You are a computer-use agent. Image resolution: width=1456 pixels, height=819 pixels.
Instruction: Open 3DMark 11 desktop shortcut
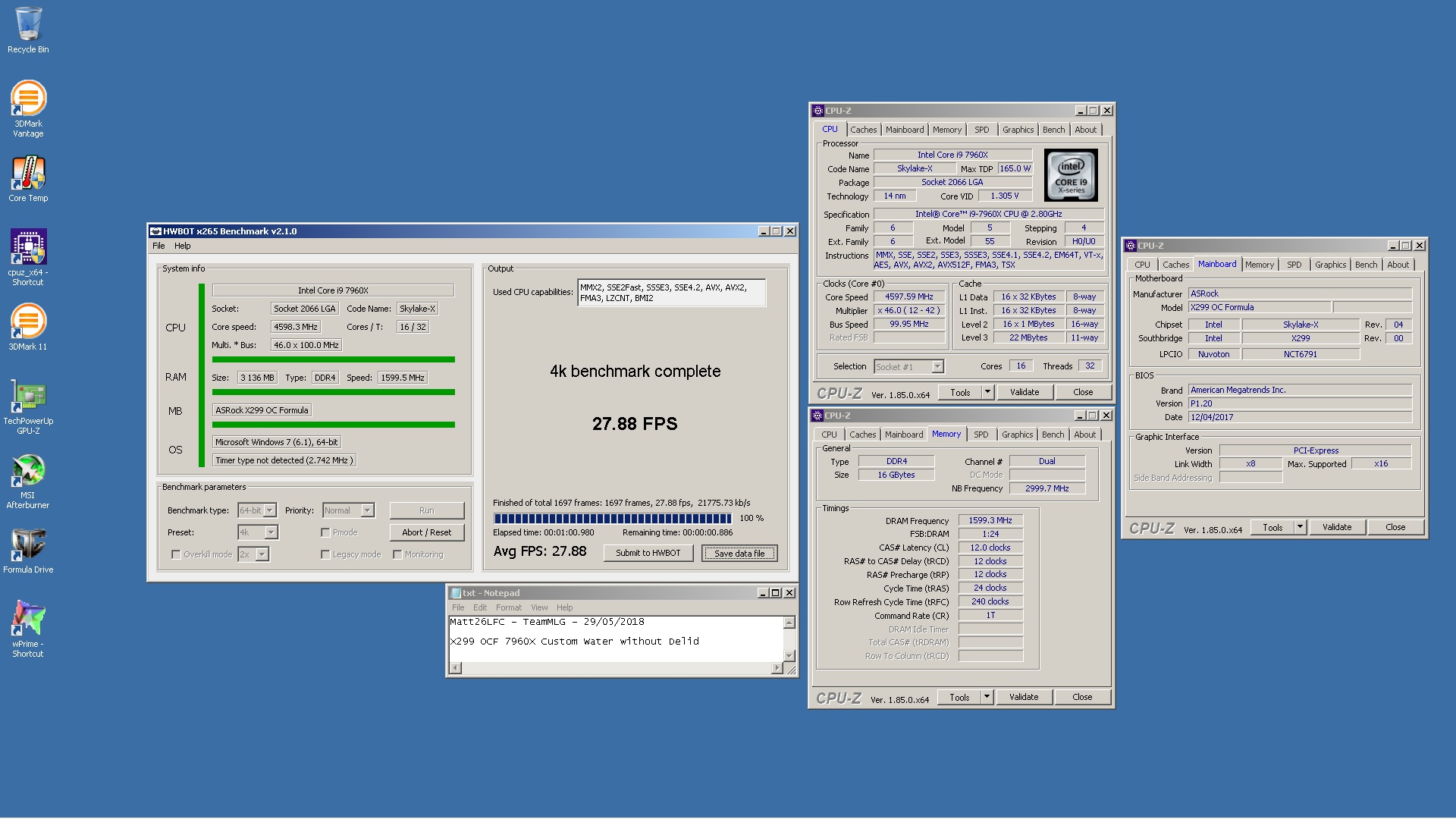click(x=28, y=327)
